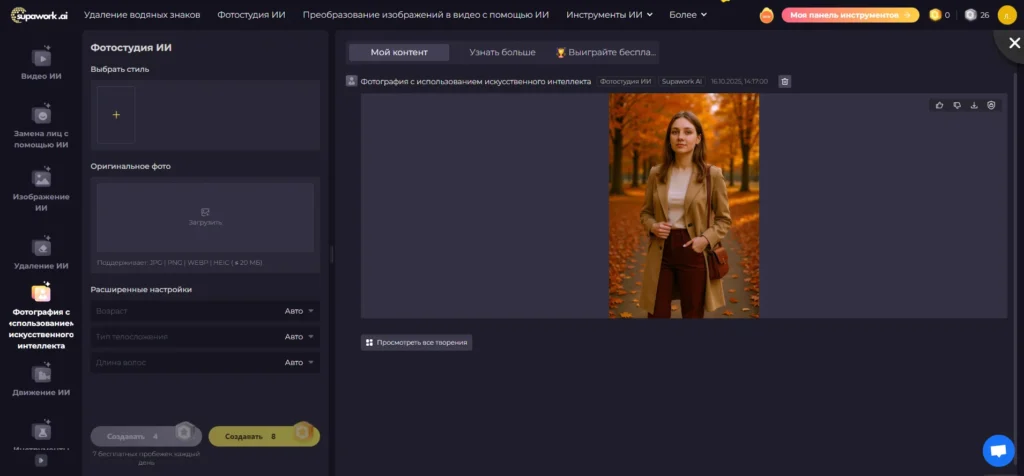Expand the Инструменты ИИ menu
This screenshot has width=1024, height=476.
coord(609,14)
